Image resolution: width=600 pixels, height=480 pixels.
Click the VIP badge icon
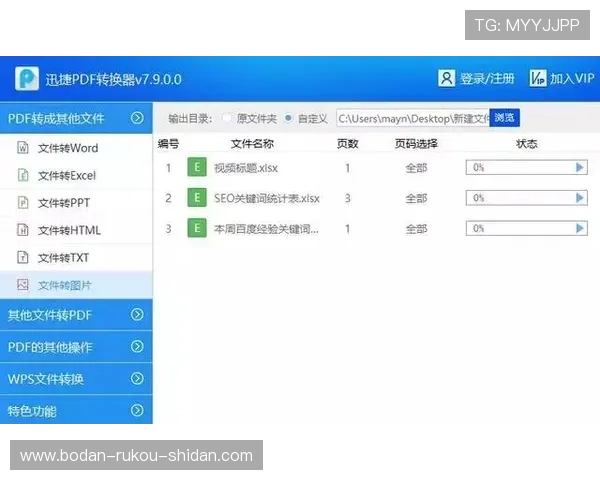pos(538,78)
